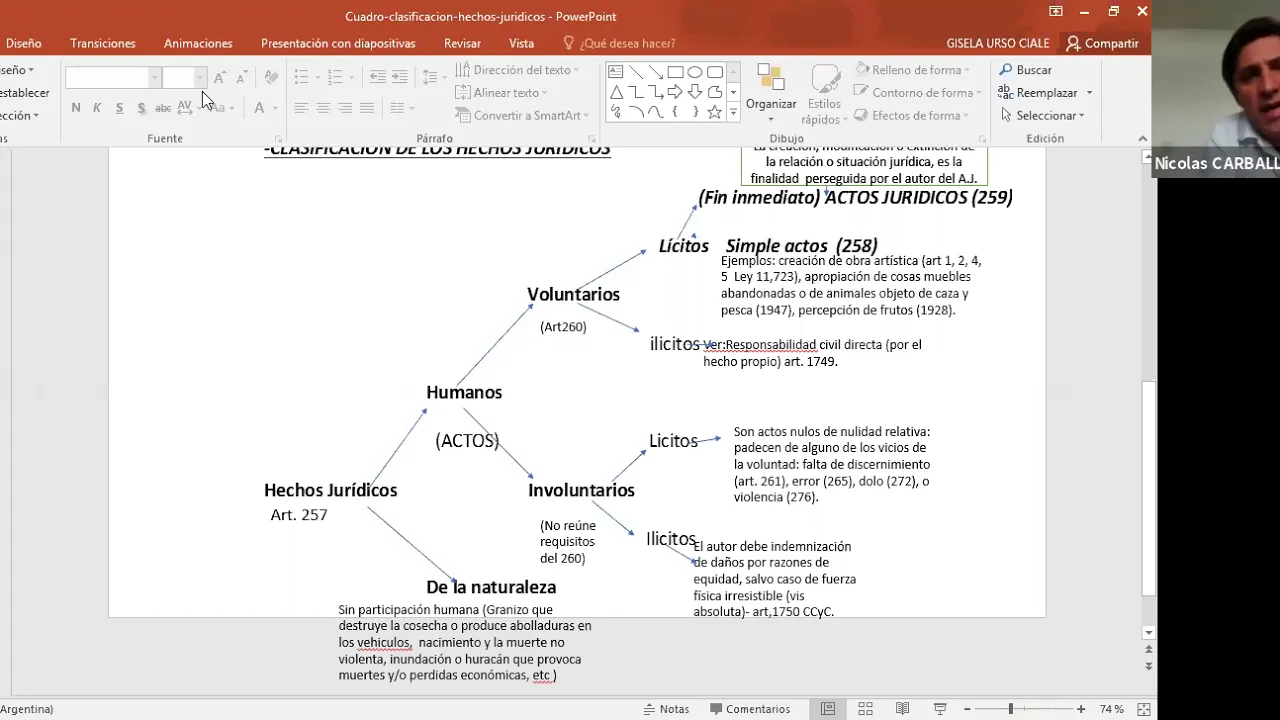Open Comentarios pane from status bar

pyautogui.click(x=750, y=709)
